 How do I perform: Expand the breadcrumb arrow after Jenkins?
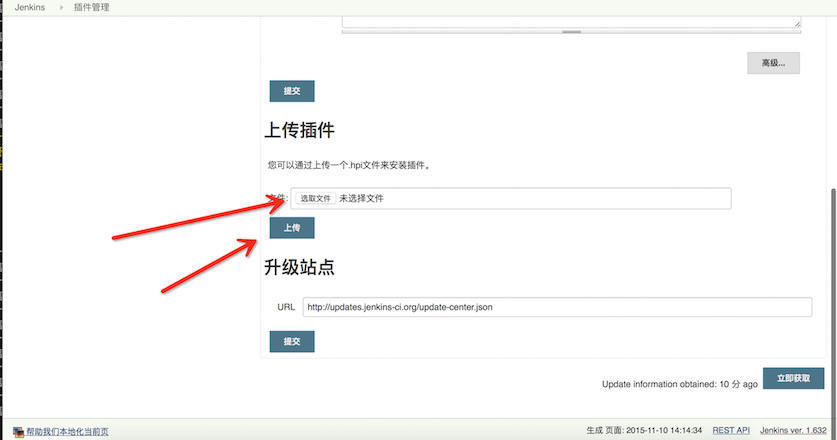59,7
